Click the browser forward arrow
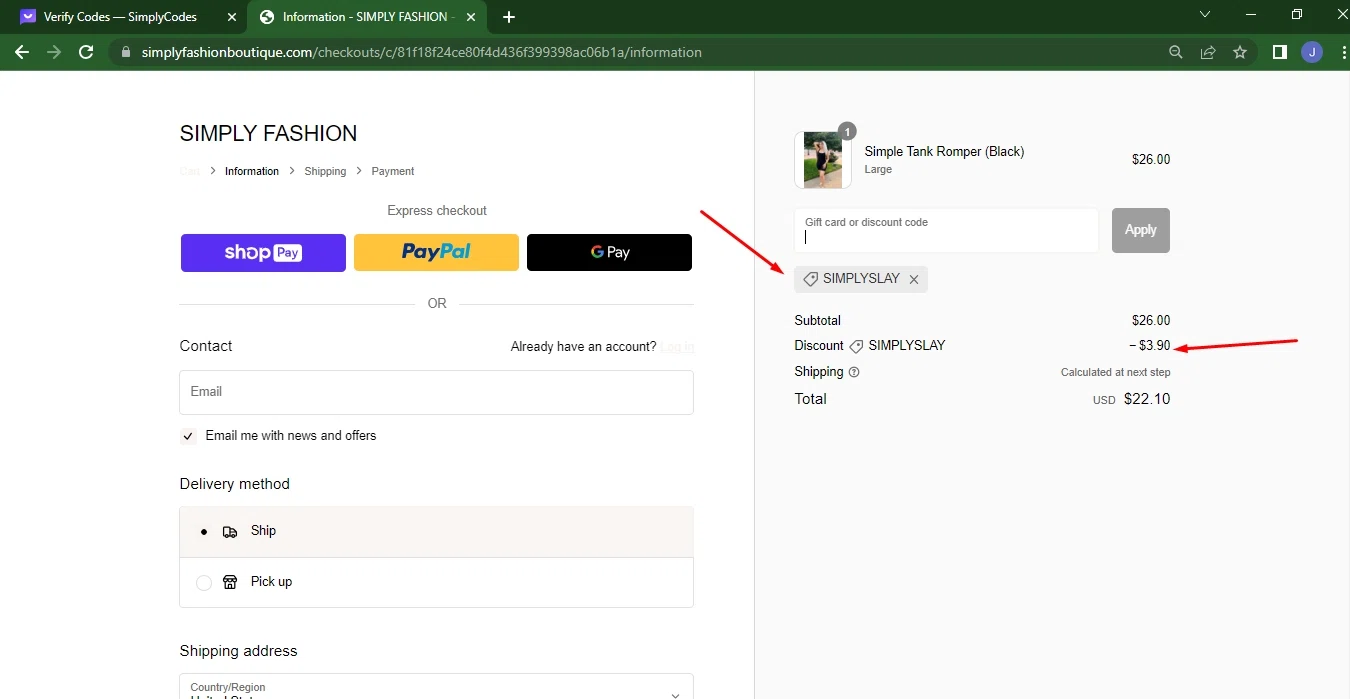1350x699 pixels. 54,52
